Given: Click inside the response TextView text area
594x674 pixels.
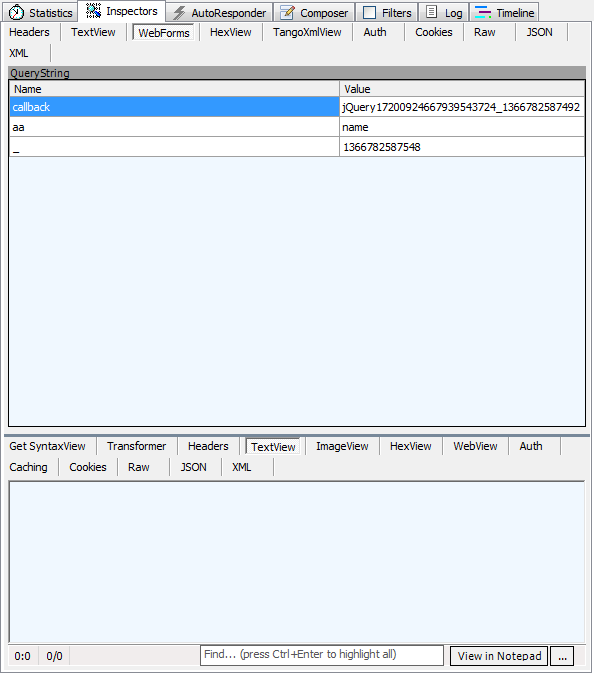Looking at the screenshot, I should tap(297, 562).
